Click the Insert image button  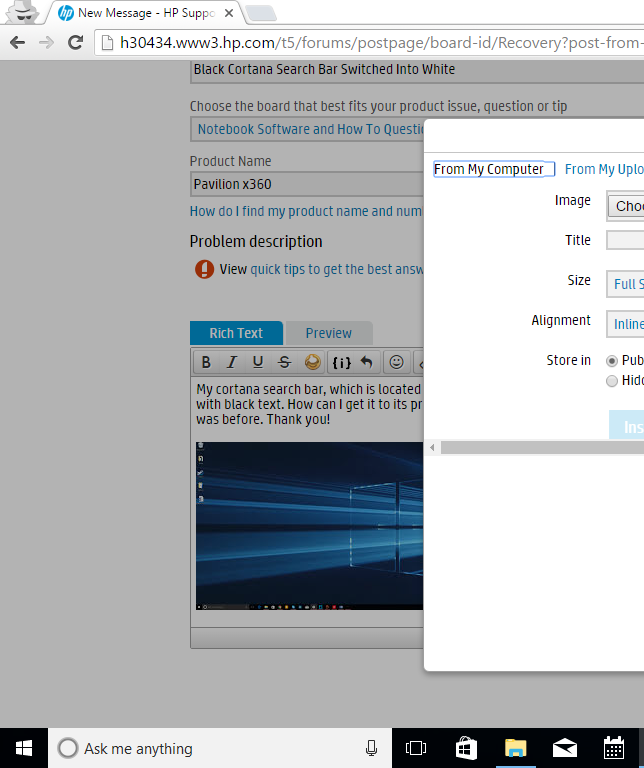click(627, 425)
